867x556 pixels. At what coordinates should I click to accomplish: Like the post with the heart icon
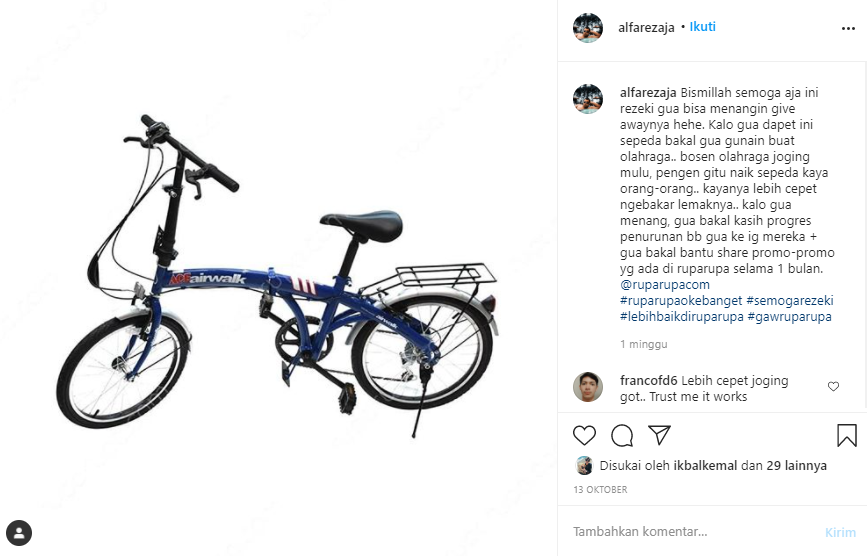click(x=584, y=436)
